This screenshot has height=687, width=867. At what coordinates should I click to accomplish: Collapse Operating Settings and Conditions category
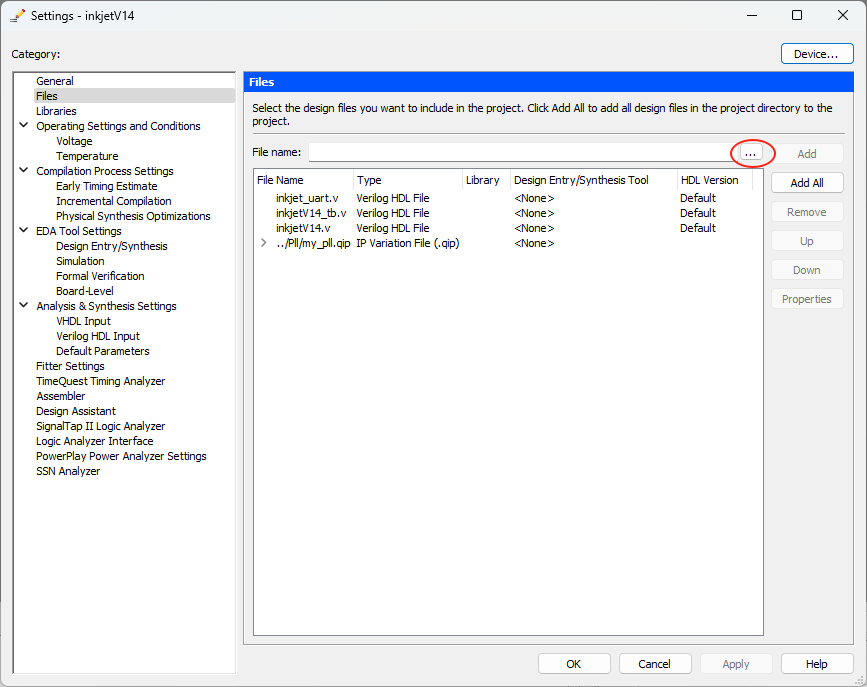[x=24, y=126]
